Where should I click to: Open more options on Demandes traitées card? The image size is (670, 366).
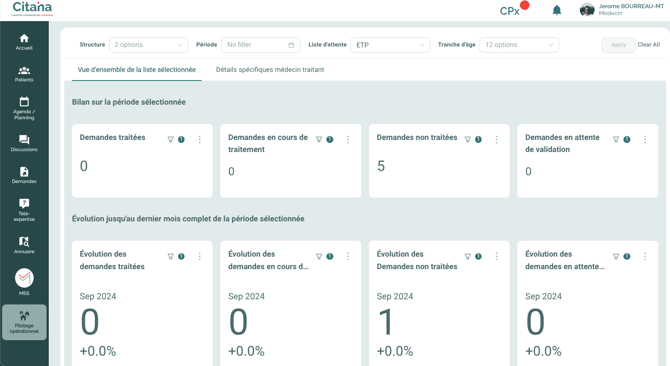point(200,139)
